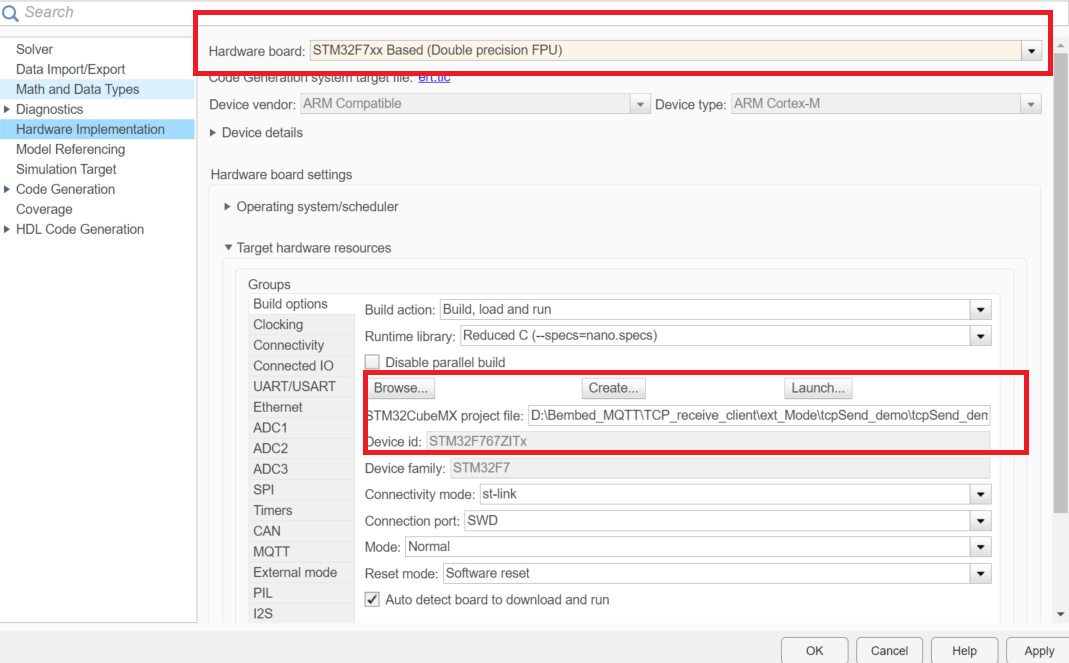The width and height of the screenshot is (1069, 663).
Task: Expand the Device details section
Action: (212, 132)
